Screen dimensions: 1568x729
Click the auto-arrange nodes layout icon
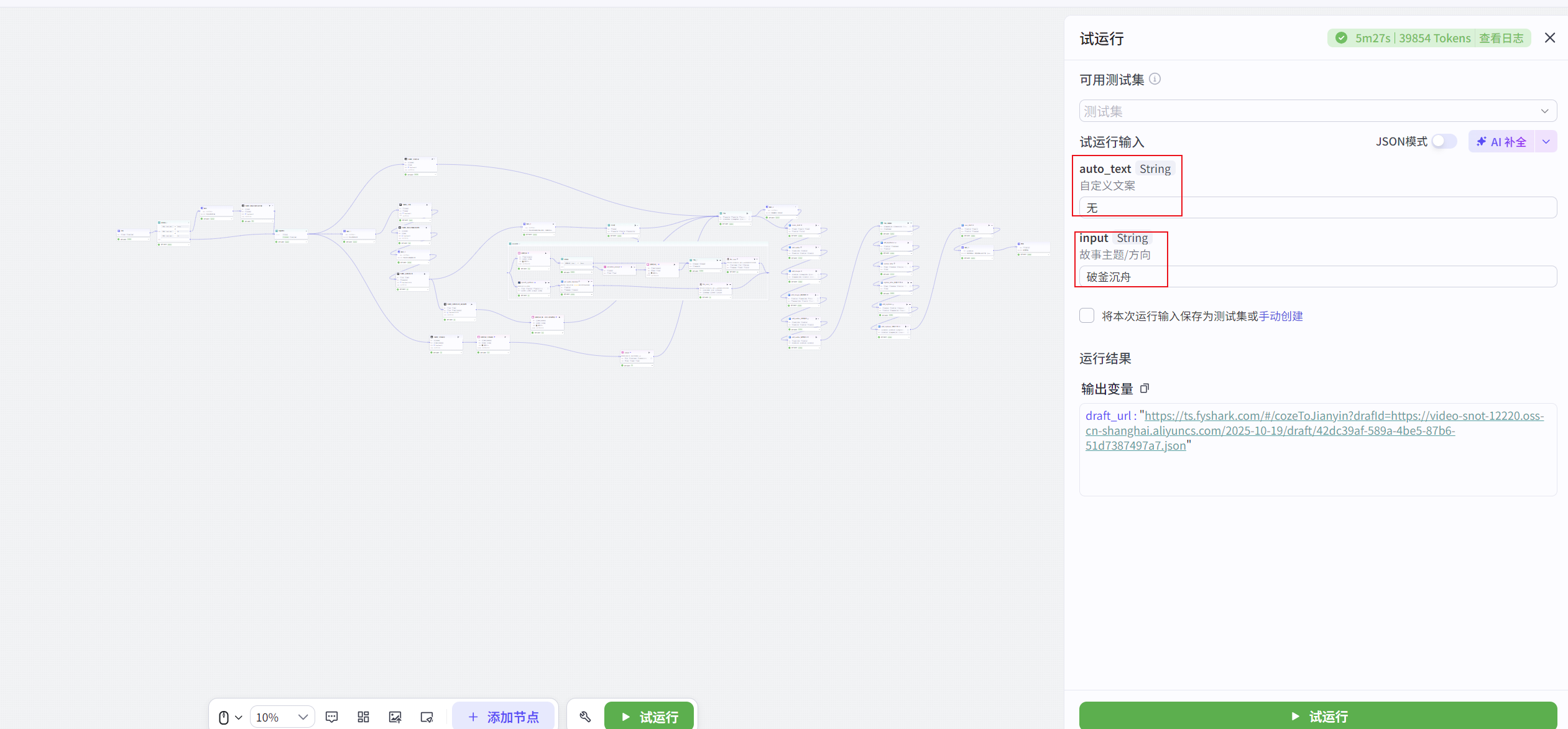click(x=363, y=717)
